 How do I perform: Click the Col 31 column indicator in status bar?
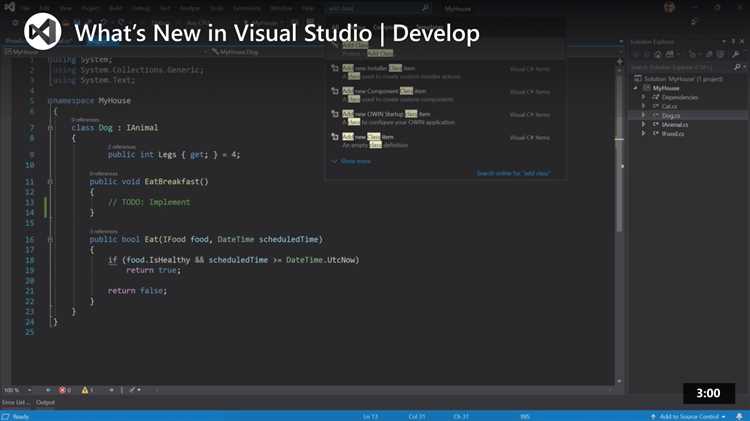click(x=417, y=417)
